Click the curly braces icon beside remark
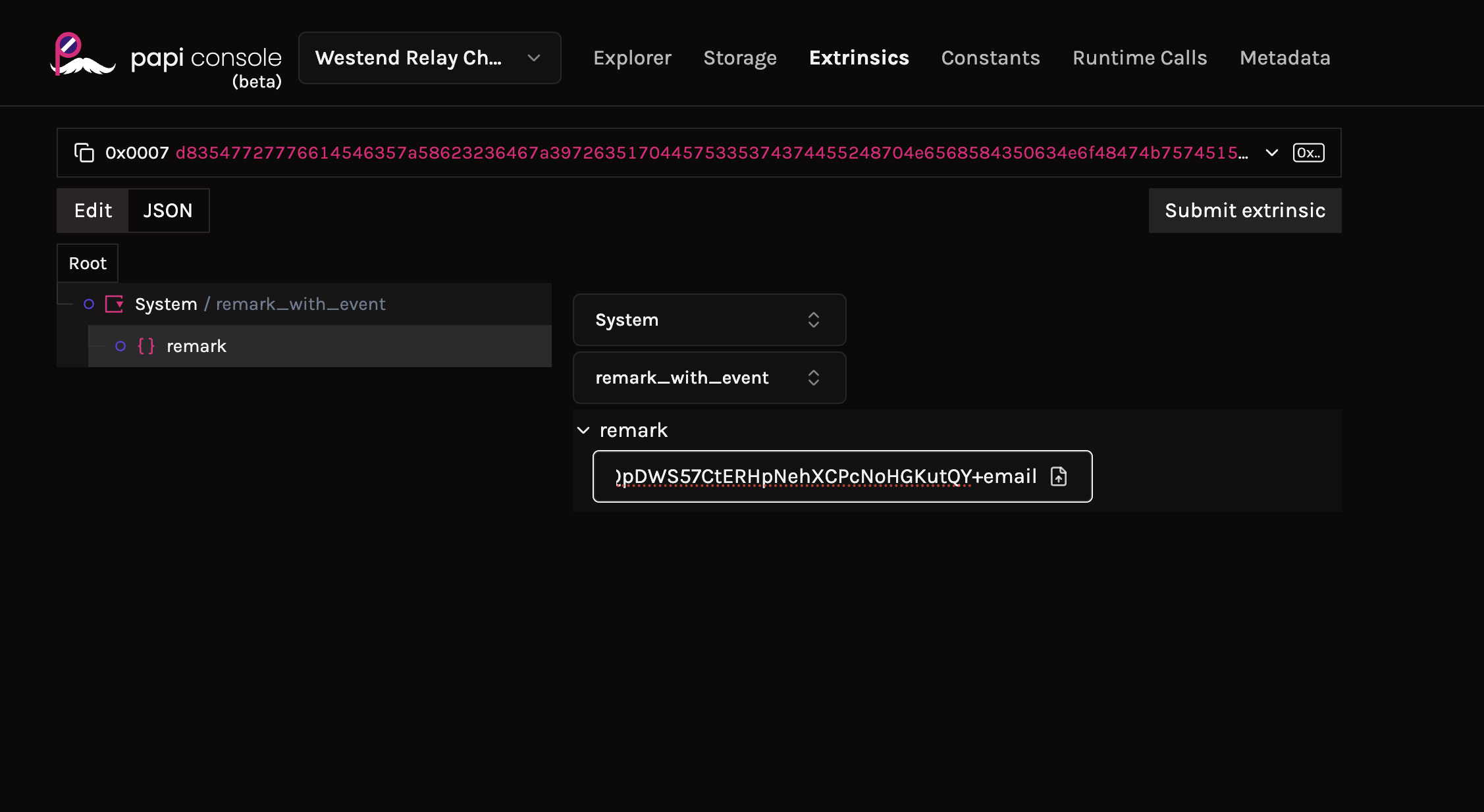The width and height of the screenshot is (1484, 812). [146, 346]
